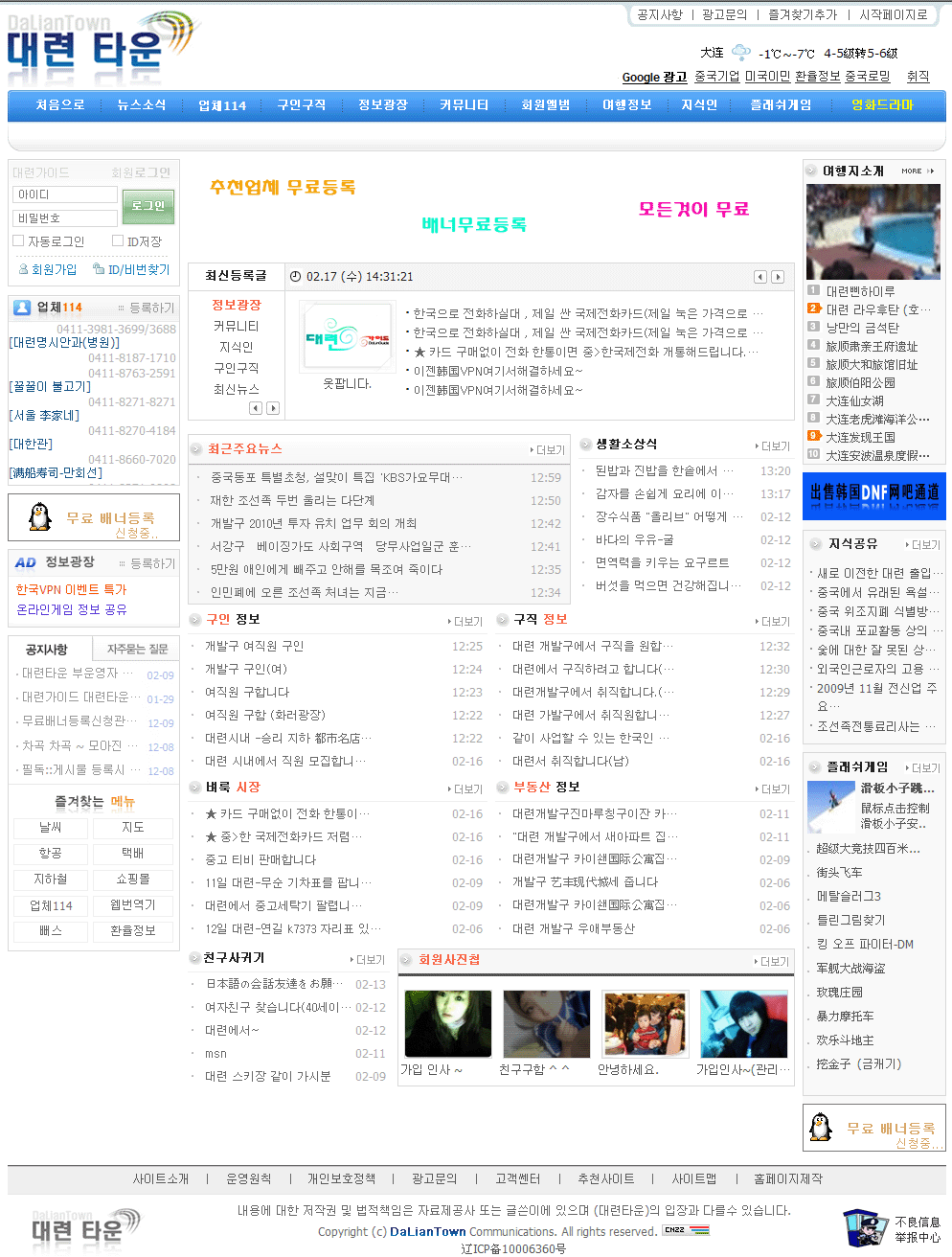952x1257 pixels.
Task: Click the green 로그인 button
Action: click(x=147, y=206)
